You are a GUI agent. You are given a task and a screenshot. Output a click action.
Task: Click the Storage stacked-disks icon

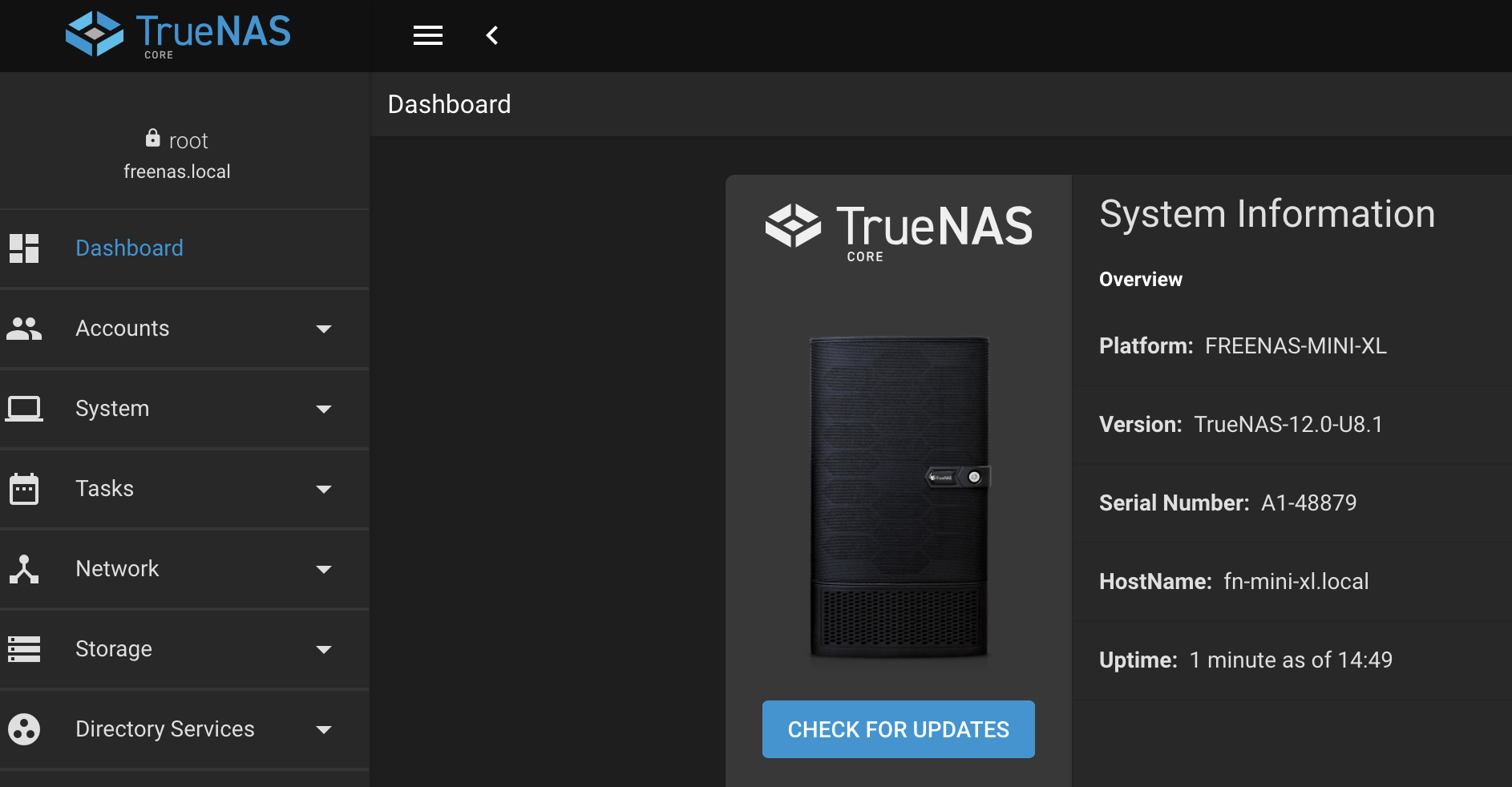[x=24, y=649]
